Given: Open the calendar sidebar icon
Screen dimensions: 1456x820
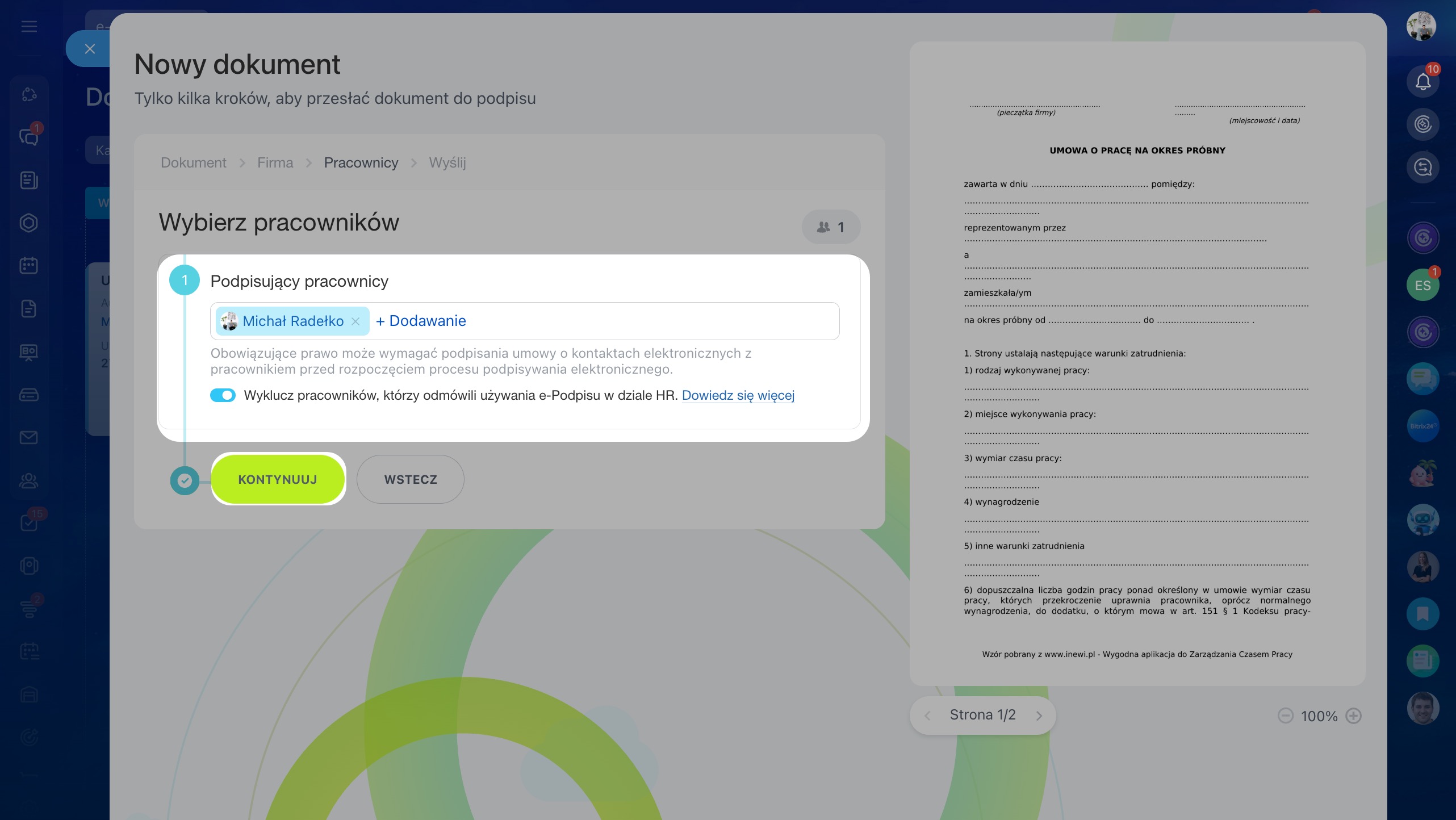Looking at the screenshot, I should tap(29, 265).
